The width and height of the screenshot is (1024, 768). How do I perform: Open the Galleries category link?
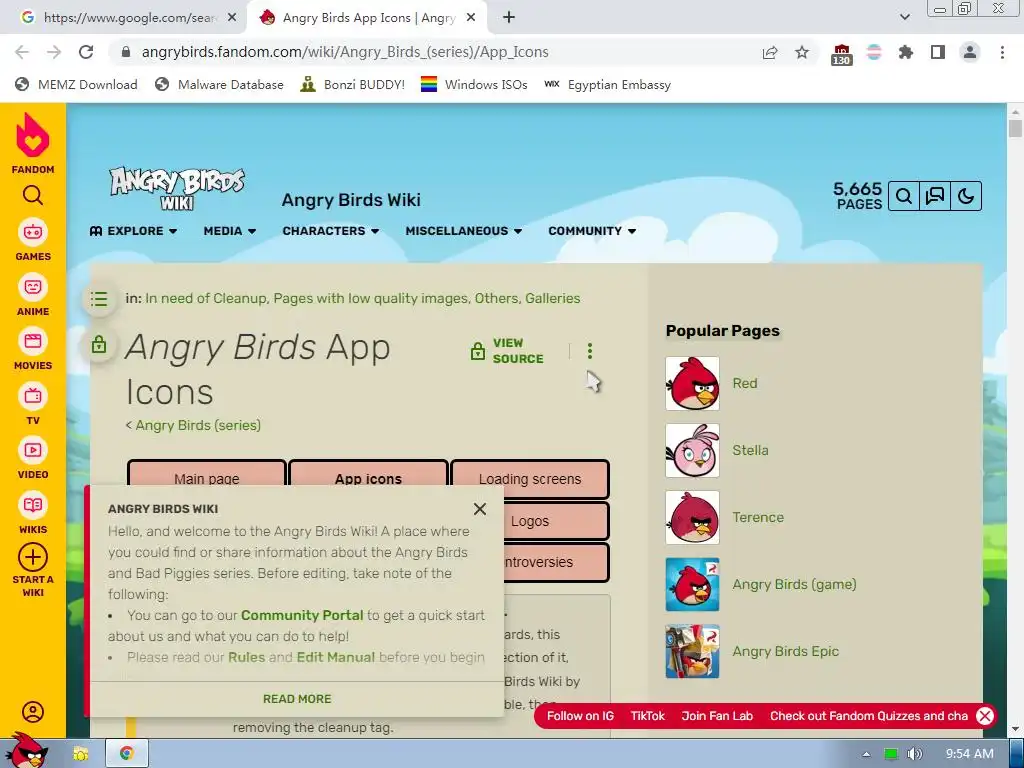point(552,298)
